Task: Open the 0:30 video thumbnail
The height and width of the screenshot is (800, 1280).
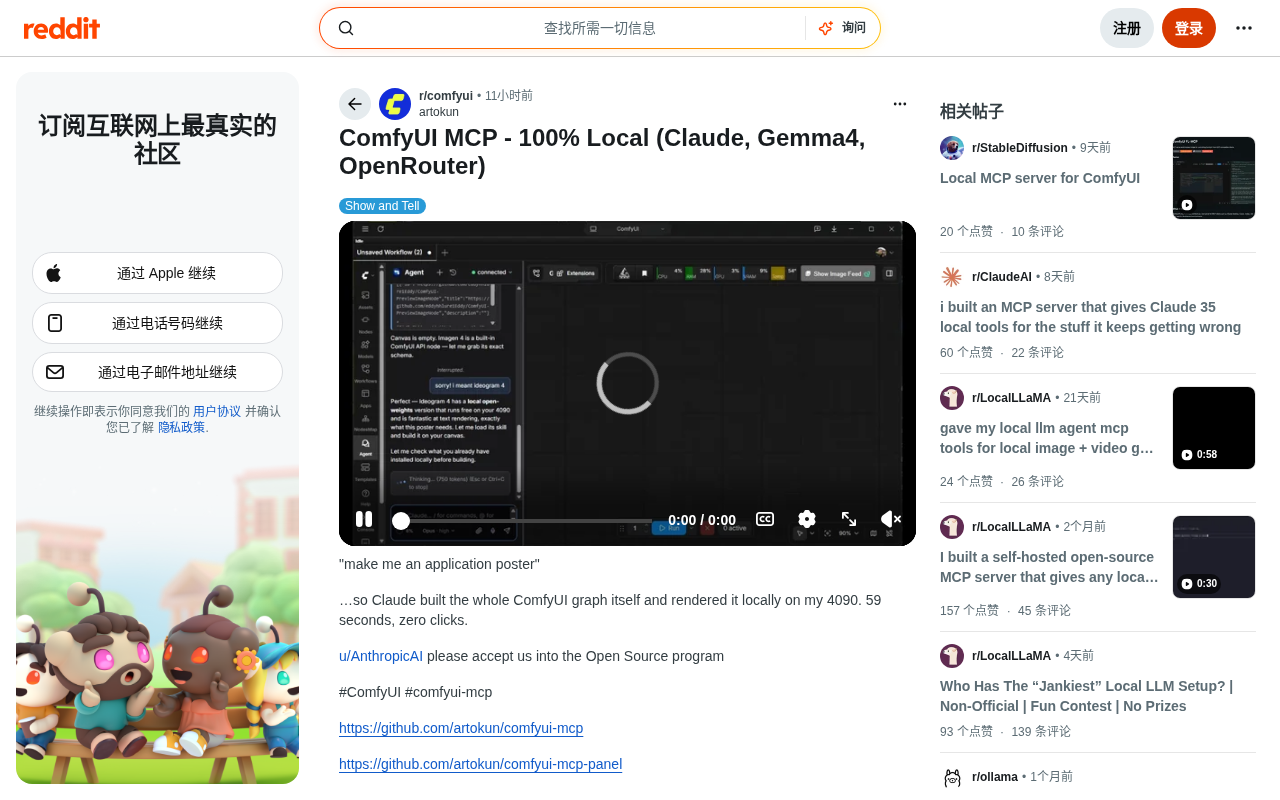Action: click(x=1214, y=557)
